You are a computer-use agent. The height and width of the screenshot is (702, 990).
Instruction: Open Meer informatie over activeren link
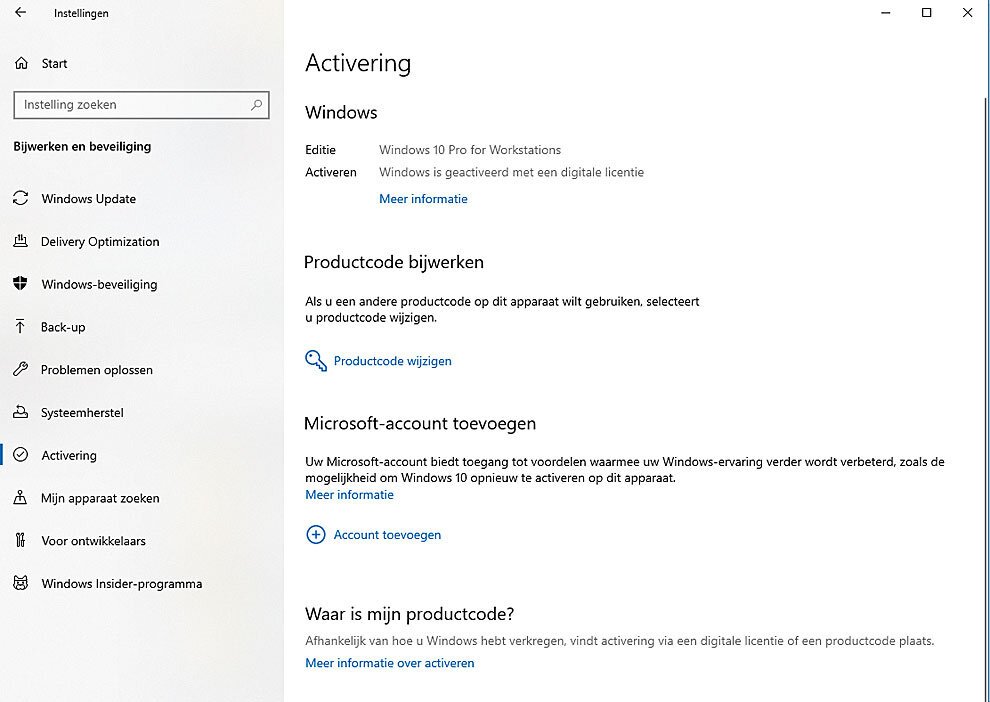[x=390, y=663]
